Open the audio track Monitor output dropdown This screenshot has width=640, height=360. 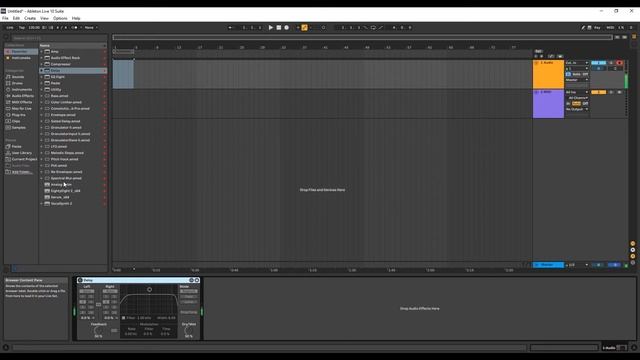(x=577, y=80)
